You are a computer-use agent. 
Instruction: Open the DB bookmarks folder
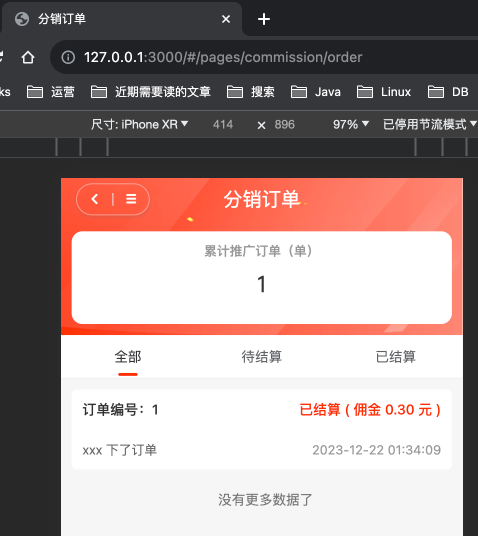448,92
